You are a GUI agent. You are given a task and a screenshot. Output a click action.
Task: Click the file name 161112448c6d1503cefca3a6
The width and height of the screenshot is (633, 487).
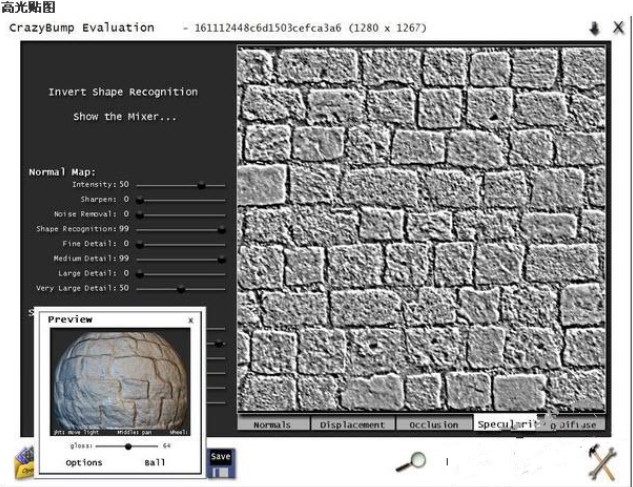tap(268, 28)
